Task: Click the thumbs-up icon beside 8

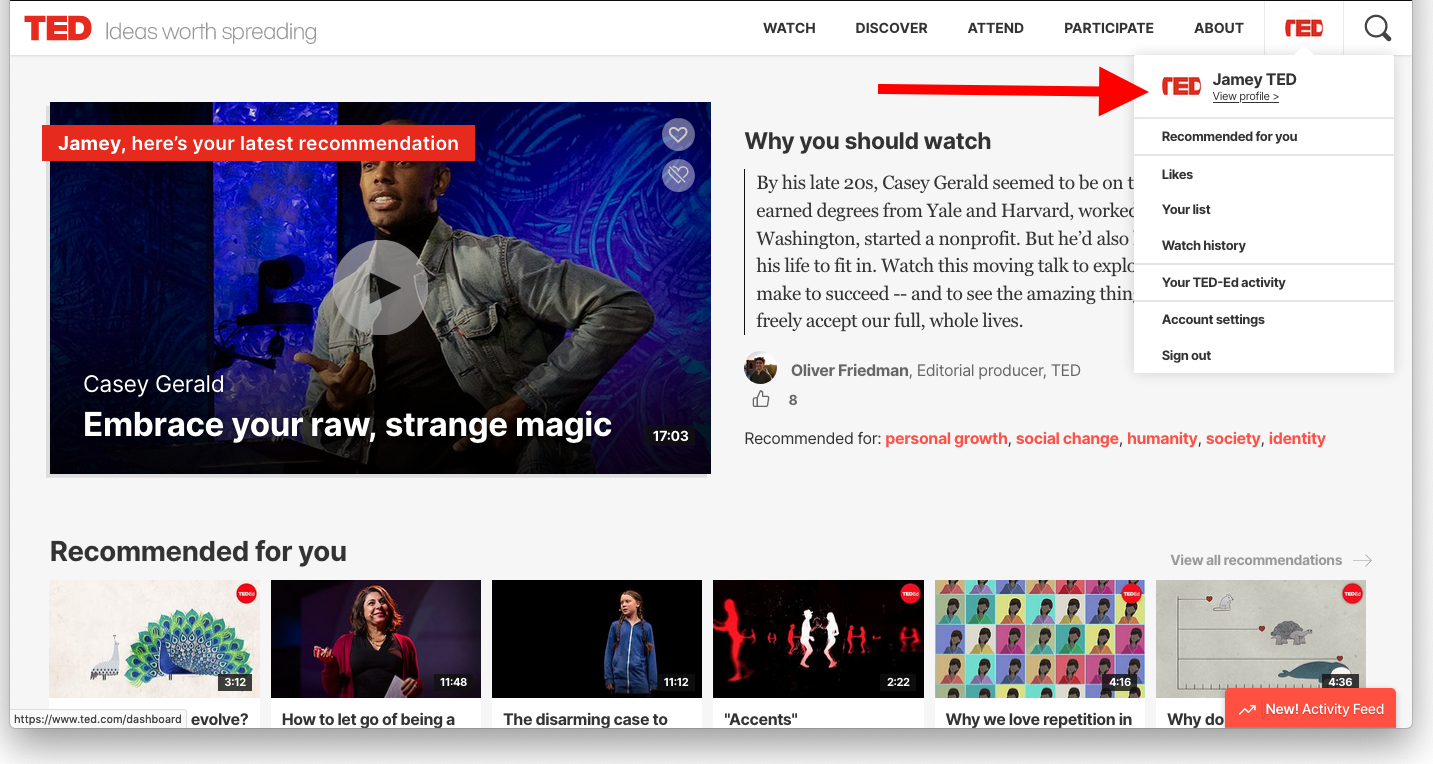Action: (761, 400)
